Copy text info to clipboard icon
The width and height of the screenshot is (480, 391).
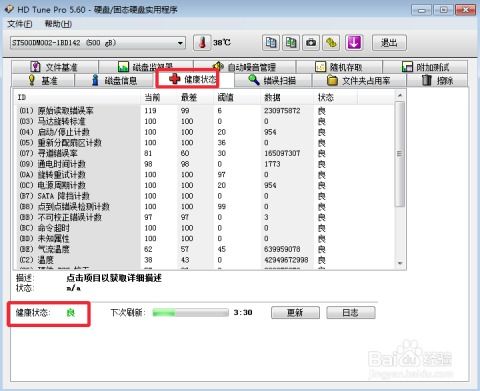[x=271, y=43]
